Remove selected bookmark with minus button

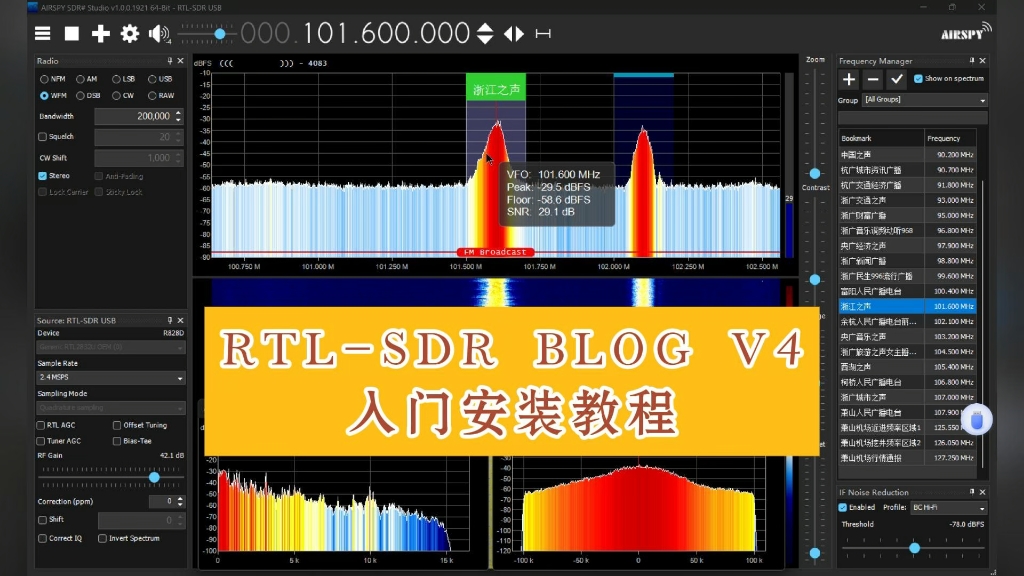[x=872, y=80]
